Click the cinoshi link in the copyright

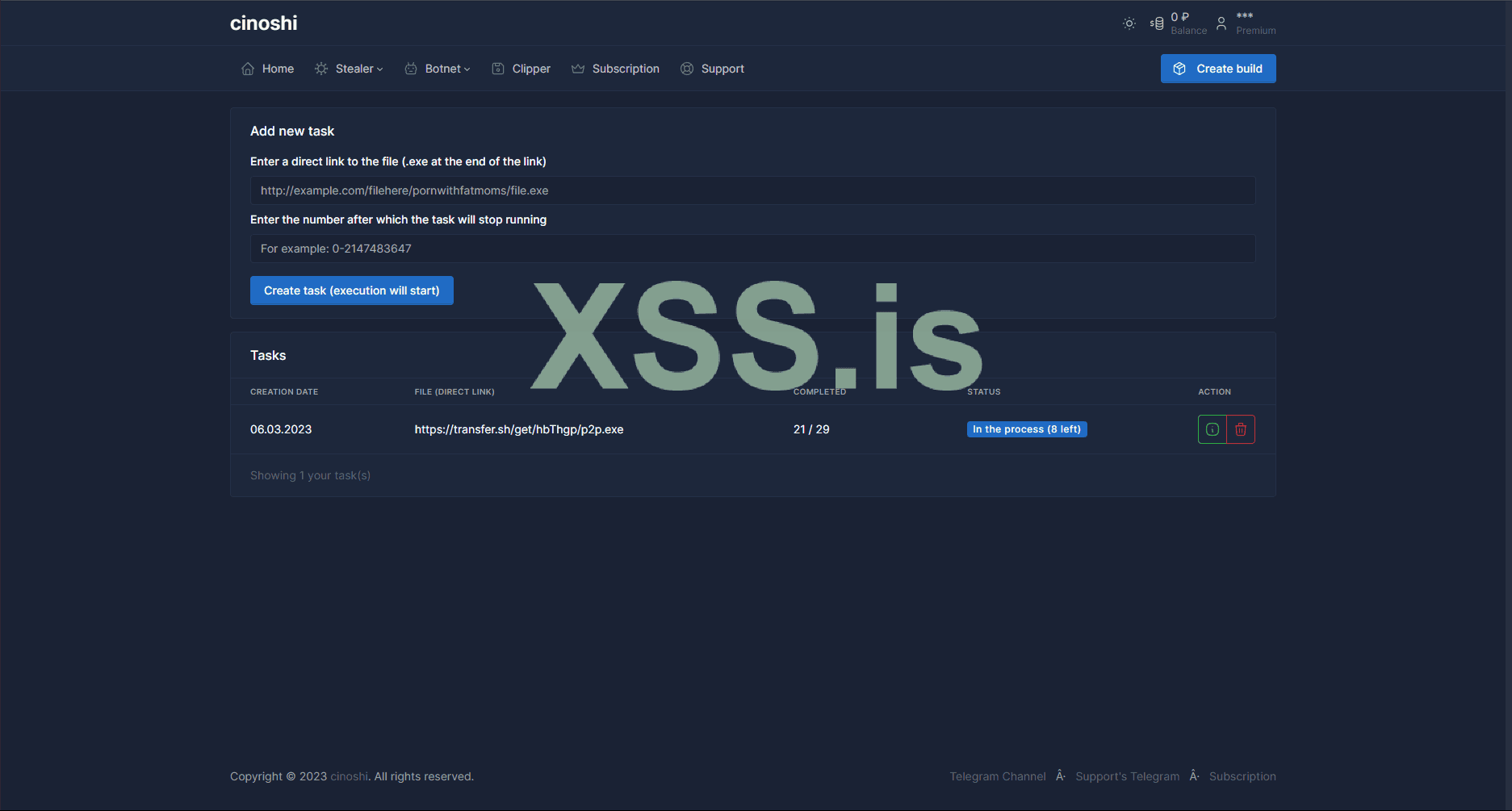(x=350, y=776)
